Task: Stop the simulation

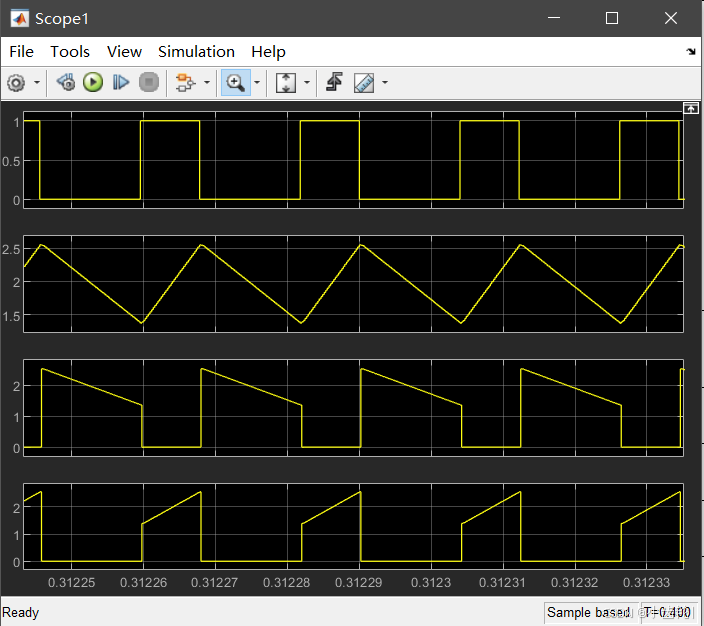Action: [x=149, y=83]
